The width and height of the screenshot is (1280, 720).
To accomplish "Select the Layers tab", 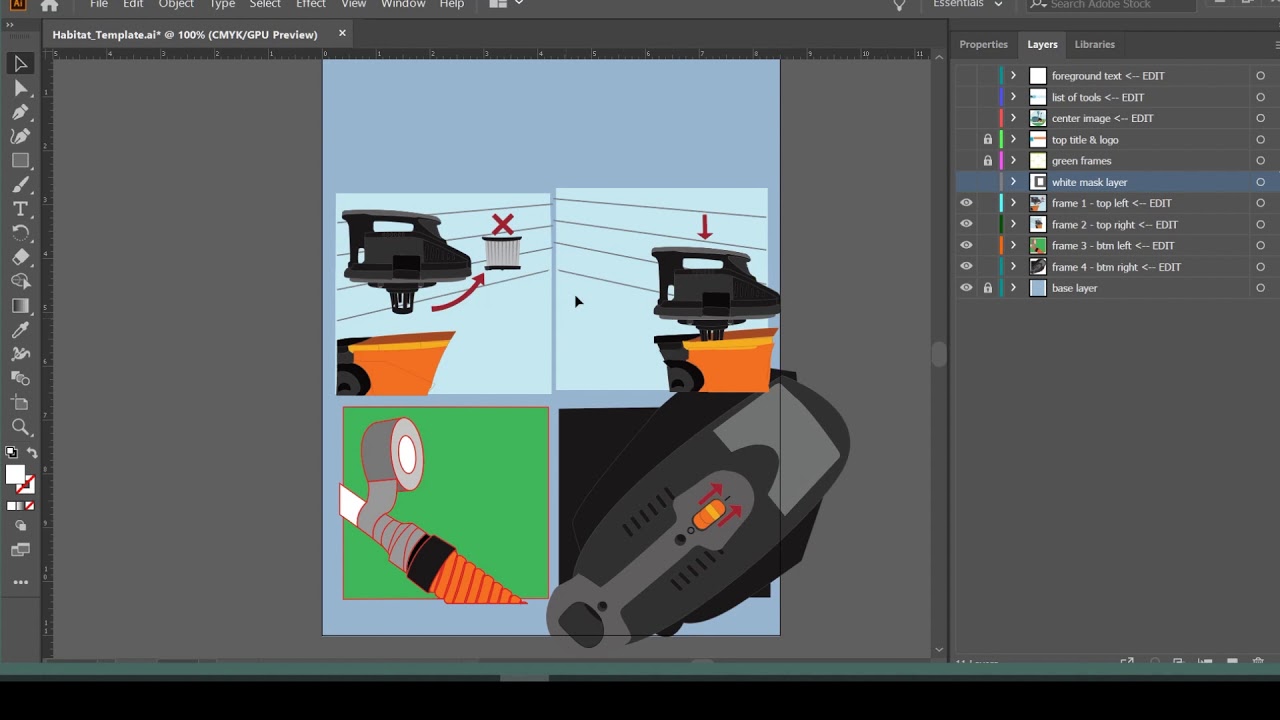I will click(1042, 44).
